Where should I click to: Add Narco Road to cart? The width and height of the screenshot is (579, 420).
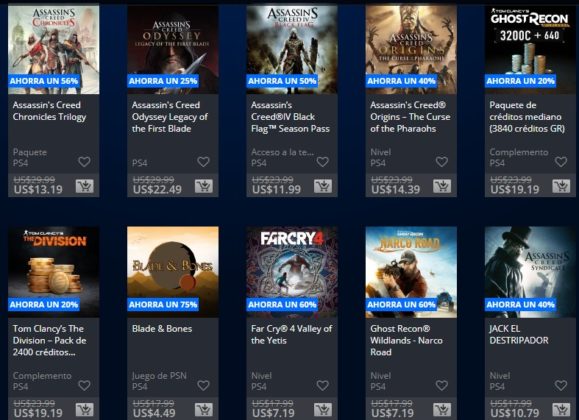tap(442, 410)
